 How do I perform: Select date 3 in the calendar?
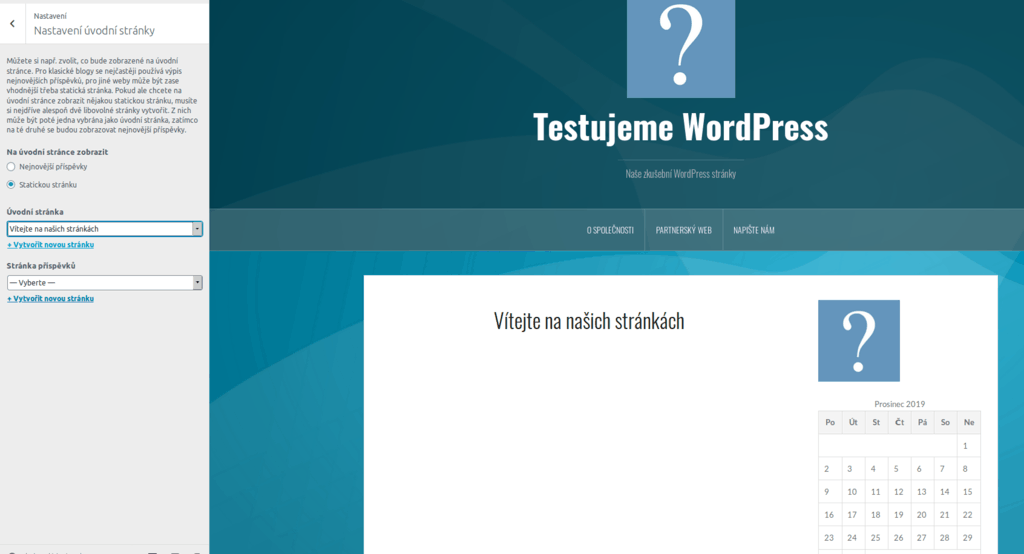coord(850,468)
